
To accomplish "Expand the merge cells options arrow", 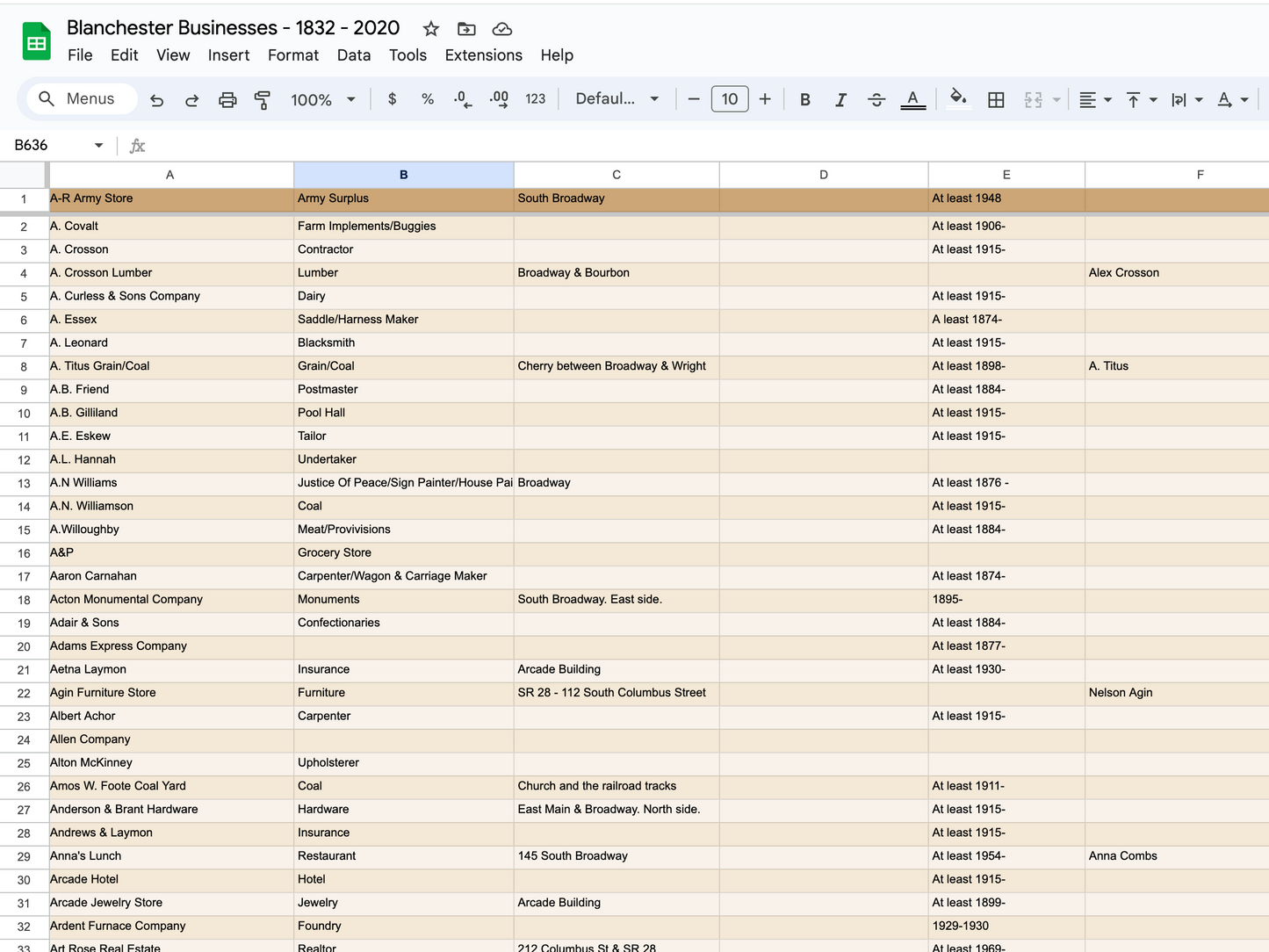I will [1056, 100].
